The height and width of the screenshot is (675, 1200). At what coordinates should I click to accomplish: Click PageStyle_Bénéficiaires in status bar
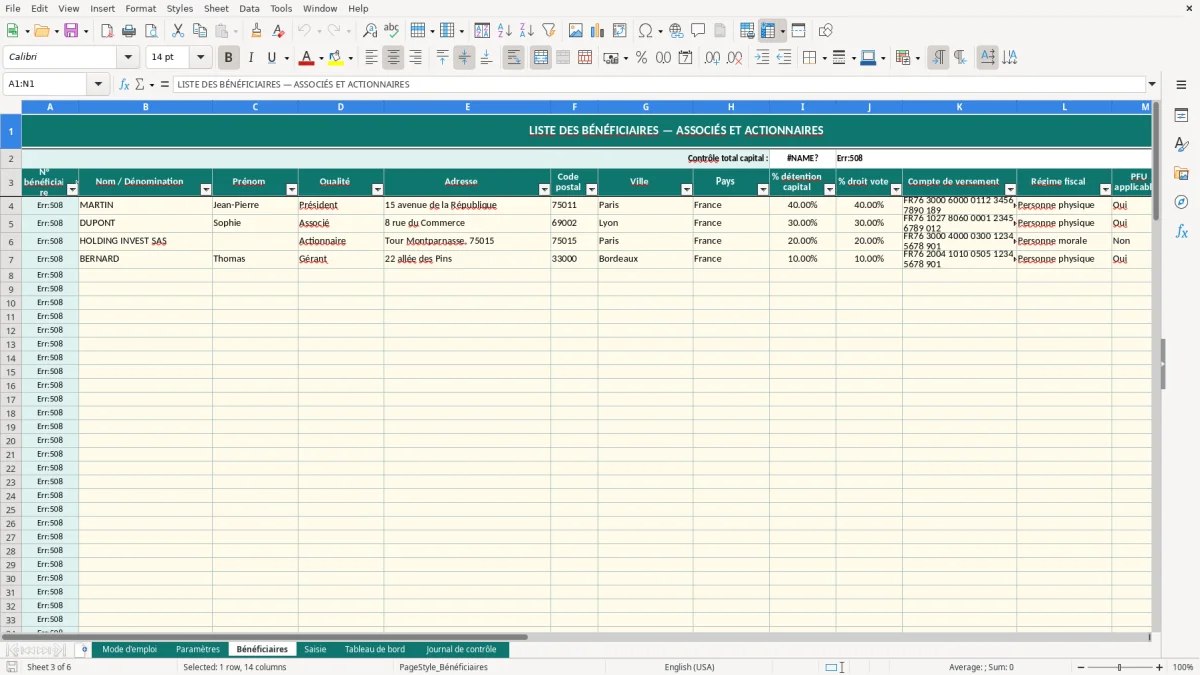[443, 667]
